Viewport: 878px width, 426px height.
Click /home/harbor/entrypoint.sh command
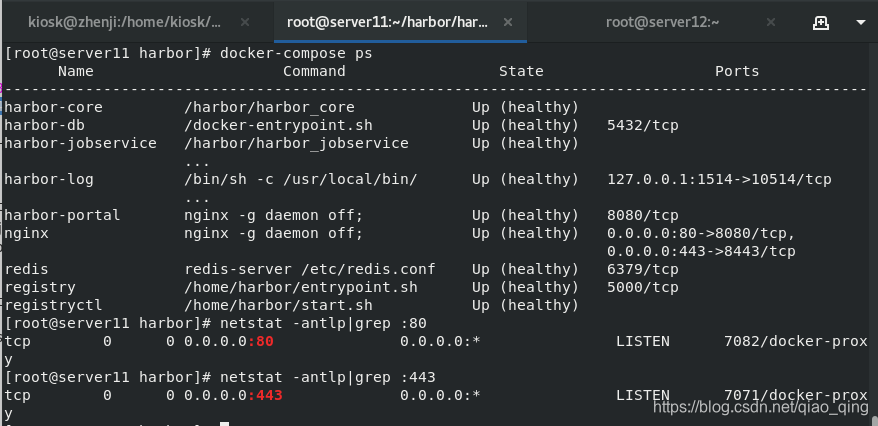(301, 287)
